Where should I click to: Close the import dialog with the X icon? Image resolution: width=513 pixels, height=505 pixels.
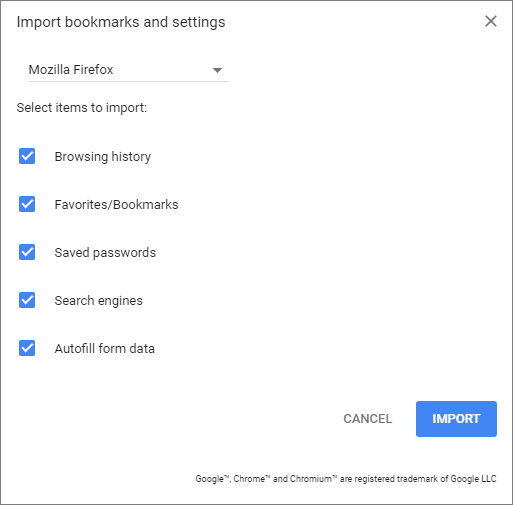(x=491, y=21)
